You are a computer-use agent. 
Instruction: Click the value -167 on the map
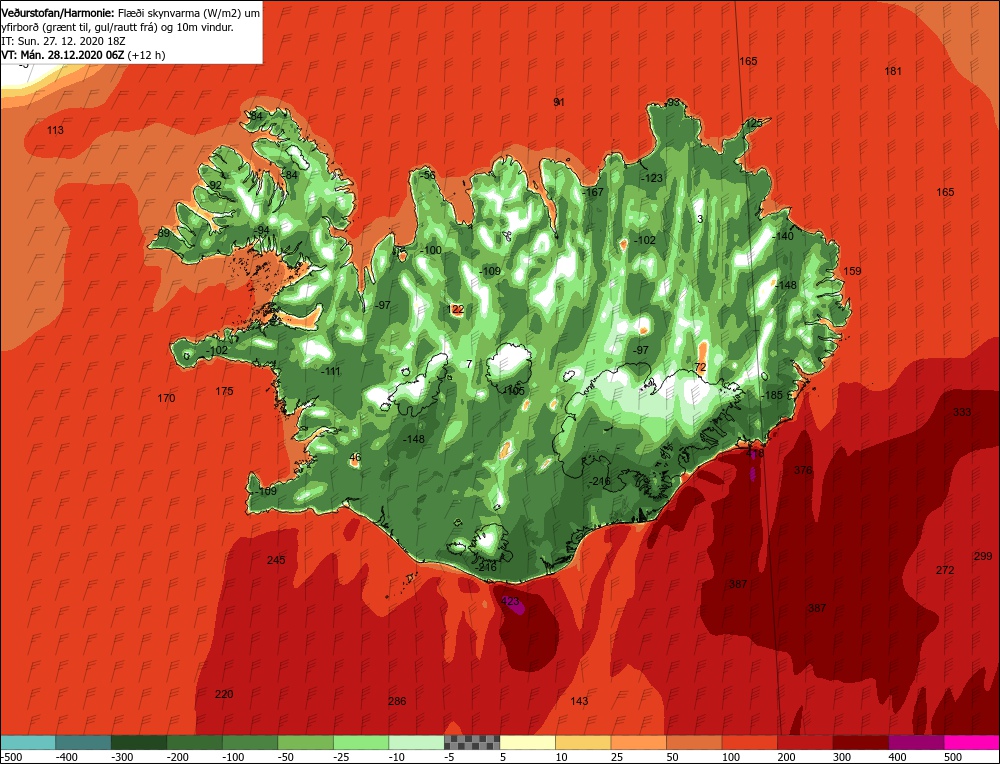coord(592,192)
